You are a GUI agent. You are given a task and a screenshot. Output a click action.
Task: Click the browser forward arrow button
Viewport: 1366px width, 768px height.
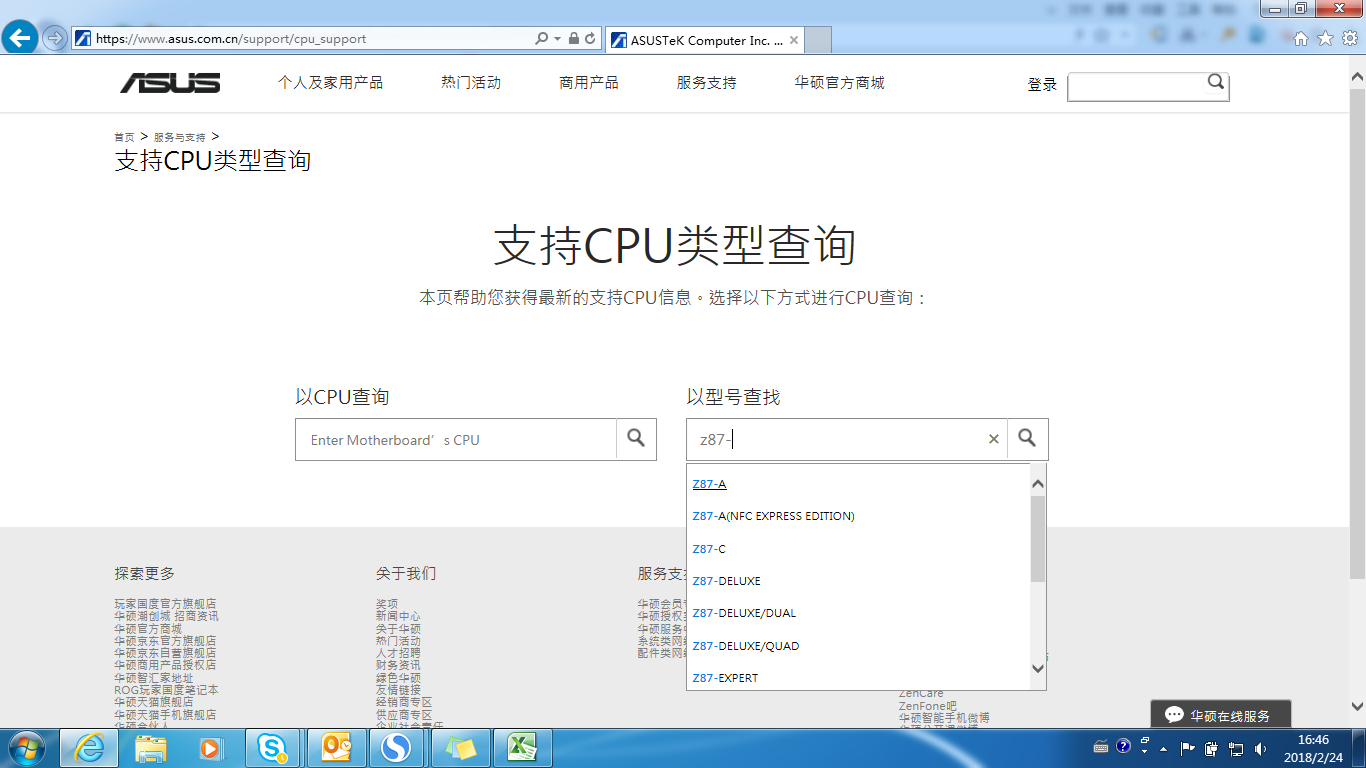[54, 39]
